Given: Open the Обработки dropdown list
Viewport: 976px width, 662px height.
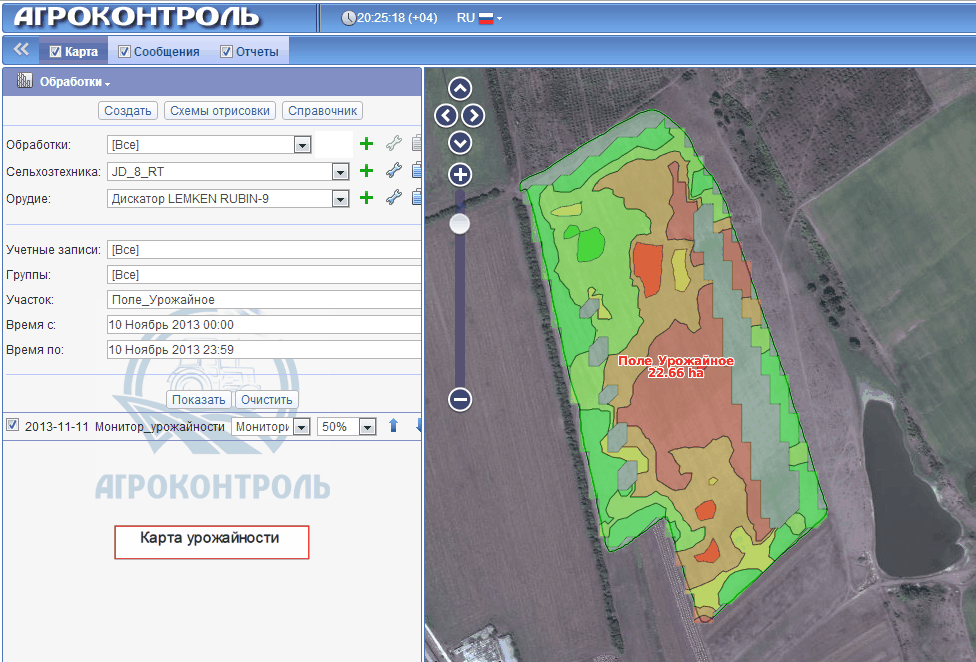Looking at the screenshot, I should click(x=302, y=145).
